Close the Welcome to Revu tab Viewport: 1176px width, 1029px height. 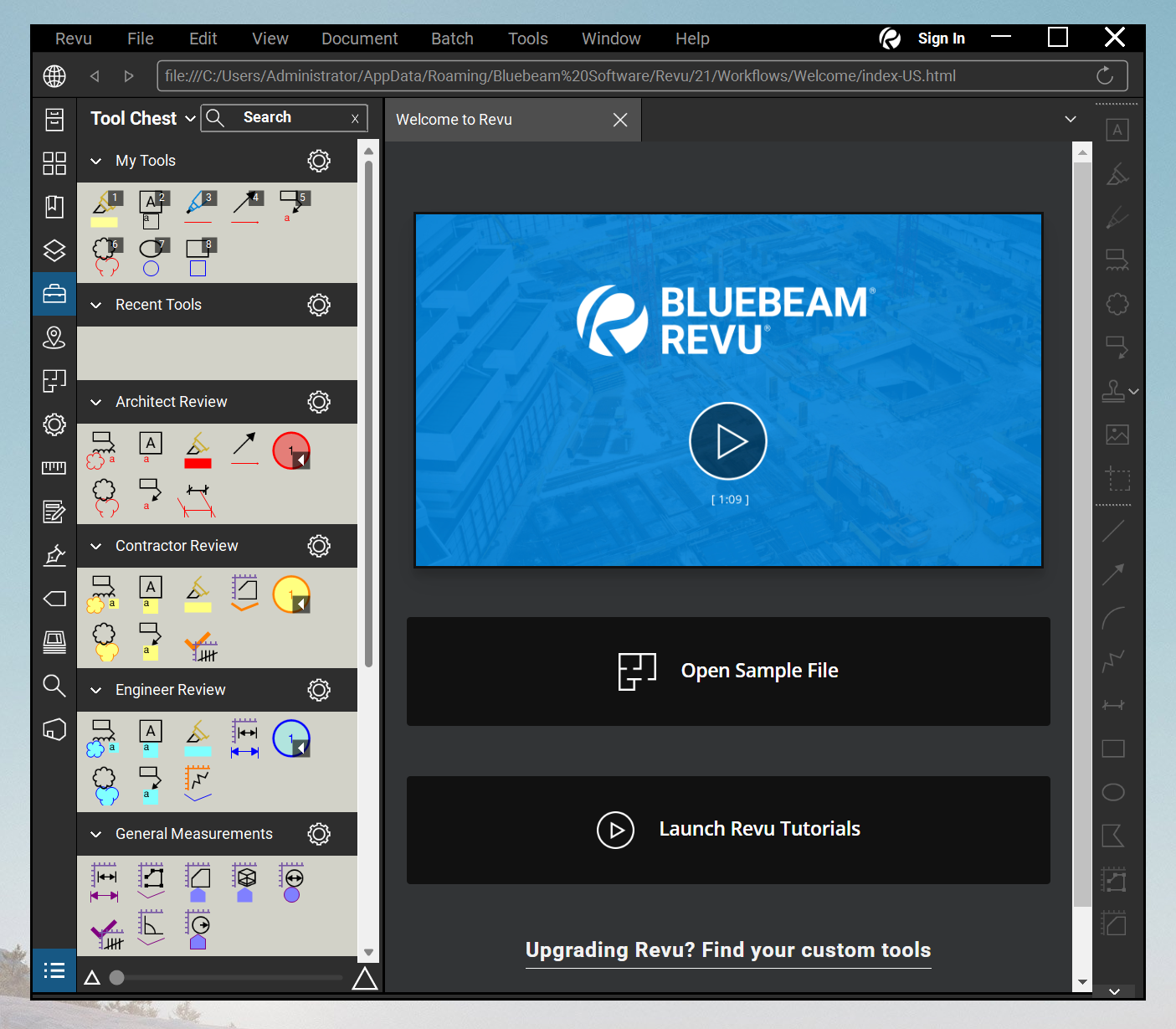pos(620,120)
